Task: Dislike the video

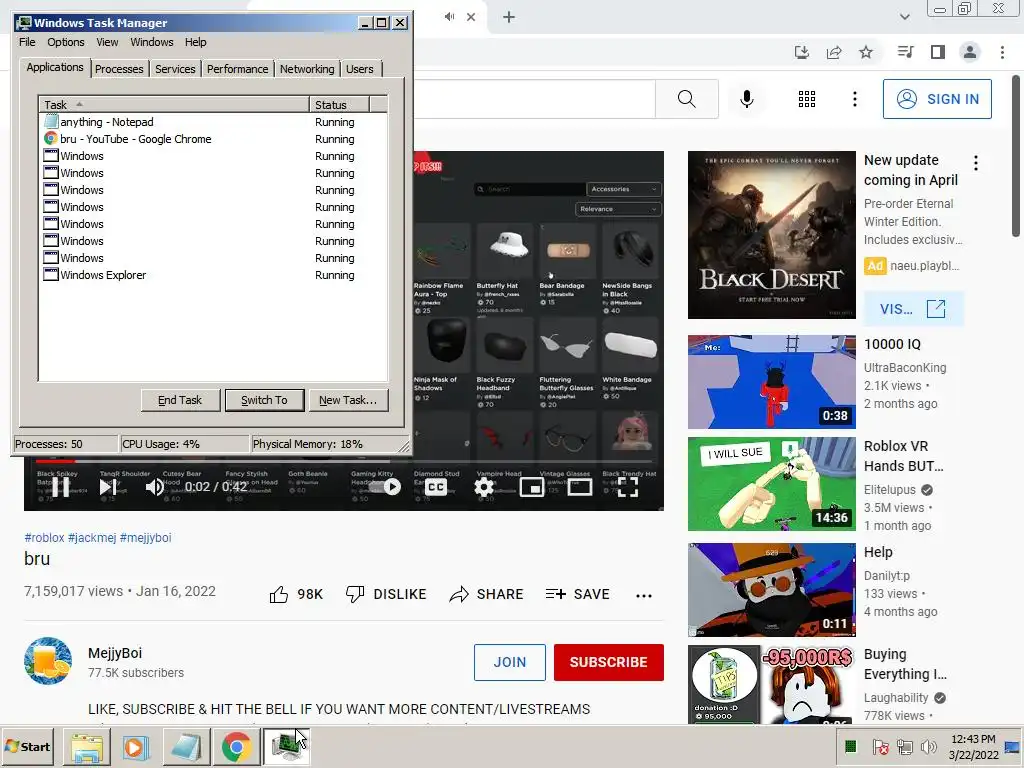Action: [x=386, y=594]
